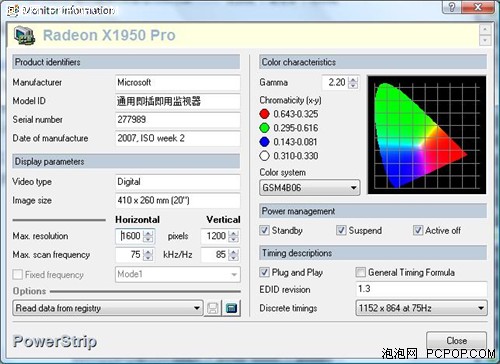500x364 pixels.
Task: Decrease the Gamma value with down arrow
Action: [x=353, y=85]
